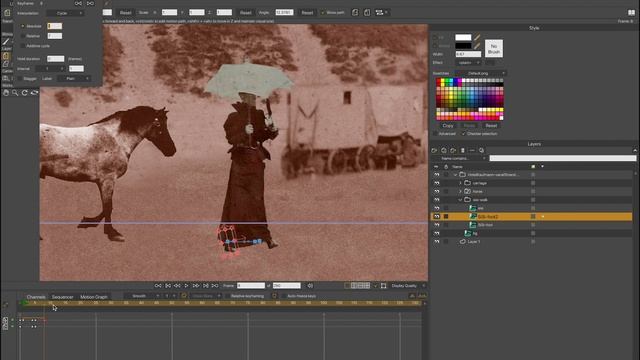Open the Swatches Default.png dropdown

tap(480, 73)
